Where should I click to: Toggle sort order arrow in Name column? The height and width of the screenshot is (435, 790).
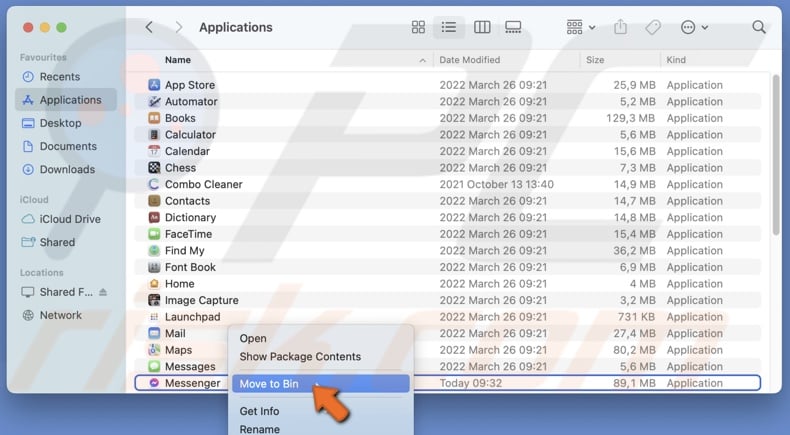click(x=421, y=60)
